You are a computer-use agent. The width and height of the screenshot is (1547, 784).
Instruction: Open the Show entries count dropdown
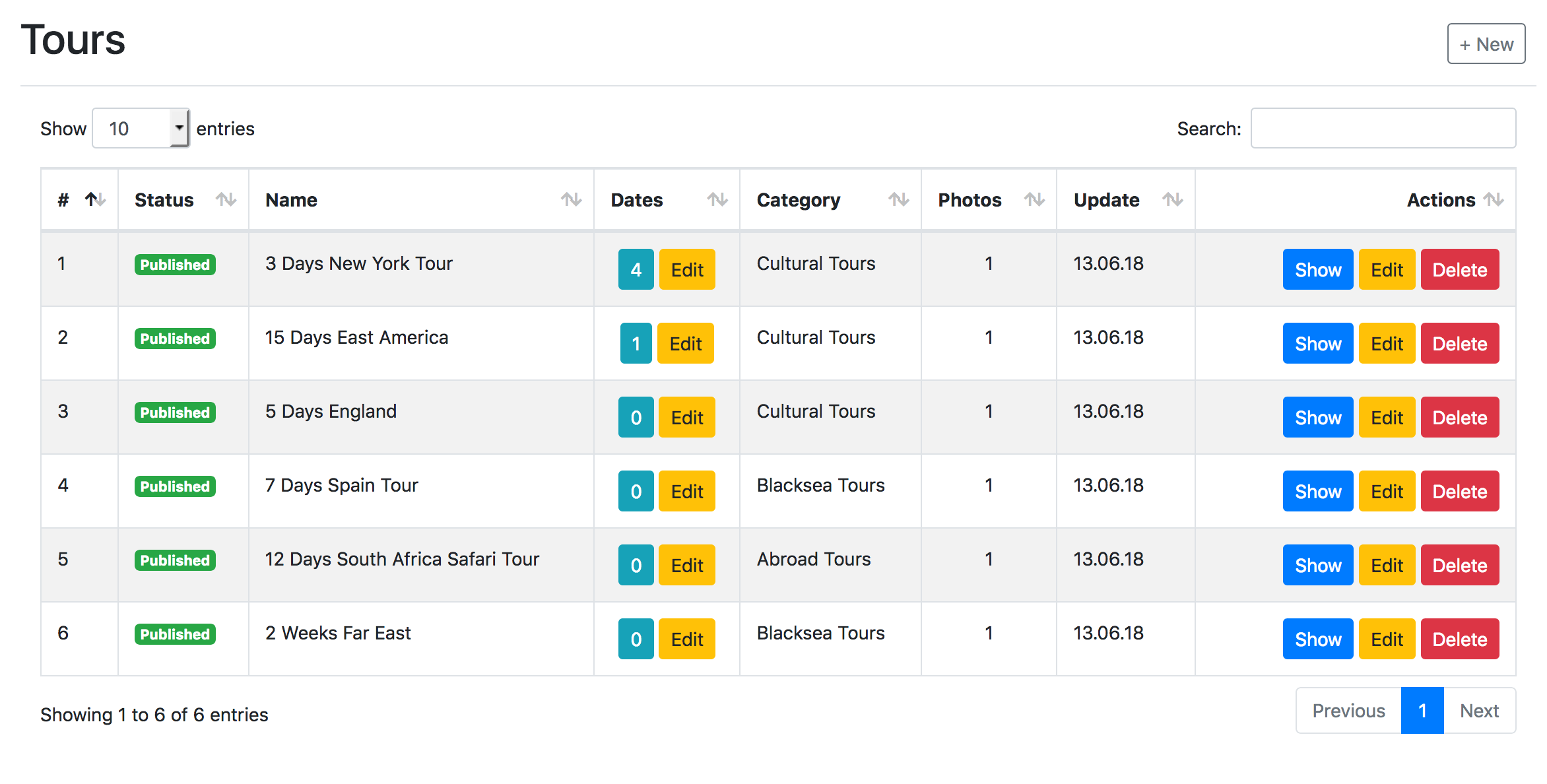(141, 128)
